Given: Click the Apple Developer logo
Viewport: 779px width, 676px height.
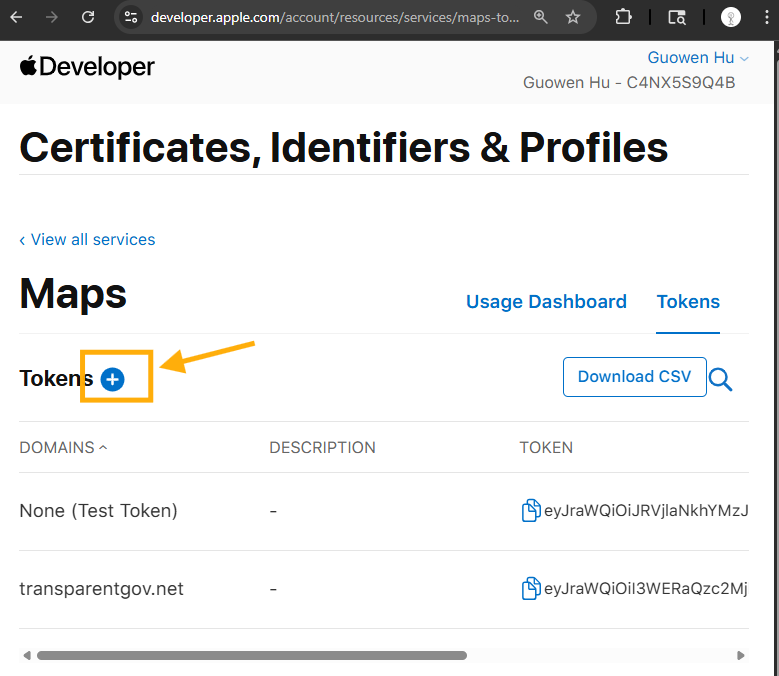Looking at the screenshot, I should pos(87,67).
